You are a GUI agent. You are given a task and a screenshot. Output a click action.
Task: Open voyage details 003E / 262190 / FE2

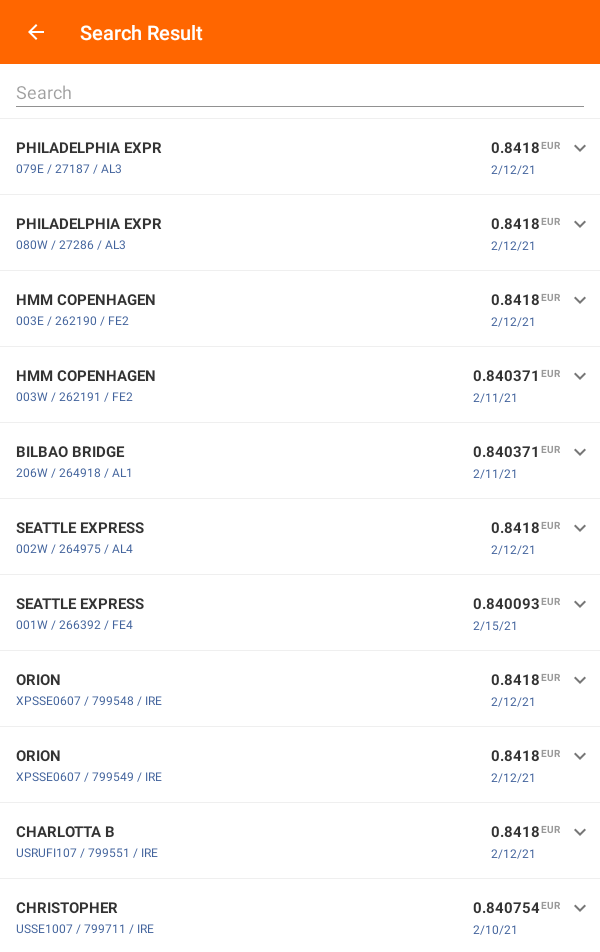(x=72, y=321)
